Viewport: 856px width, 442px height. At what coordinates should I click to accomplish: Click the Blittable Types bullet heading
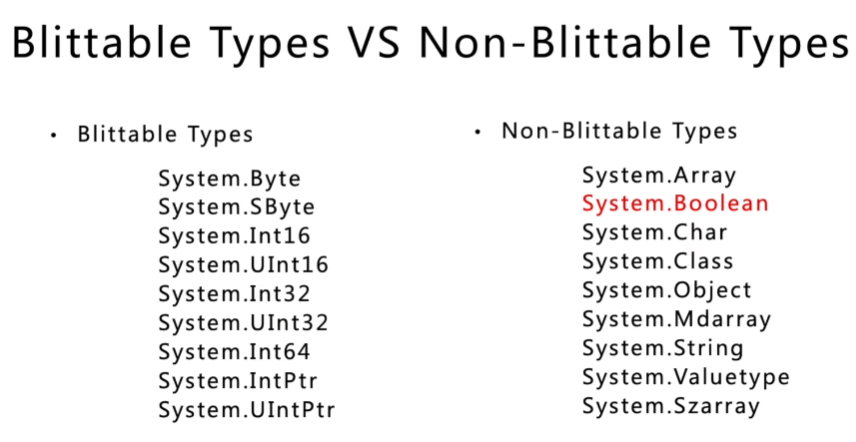165,134
